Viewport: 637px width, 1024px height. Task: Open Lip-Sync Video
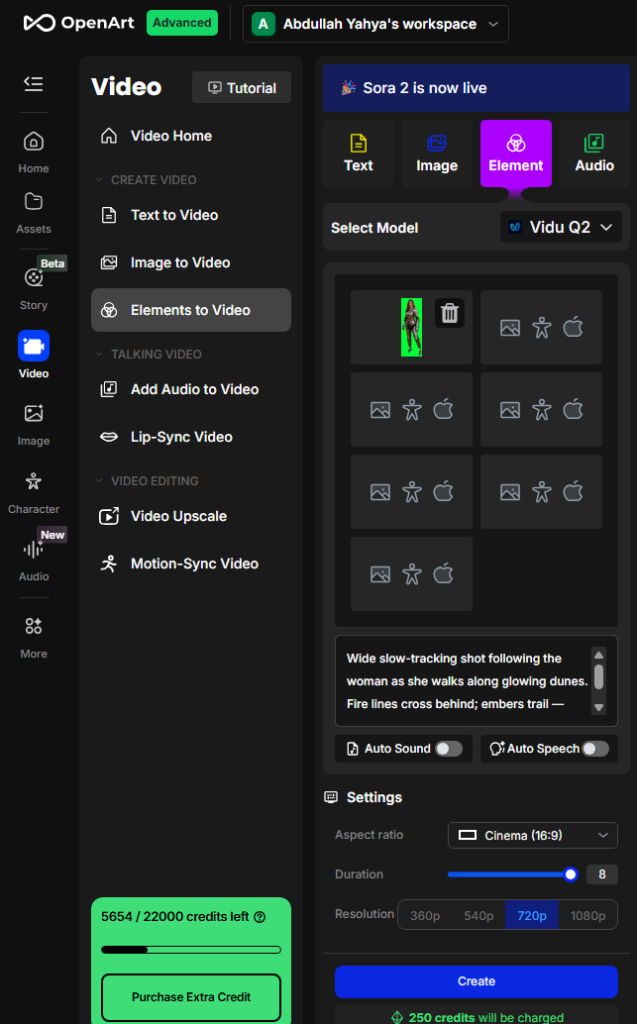[191, 437]
